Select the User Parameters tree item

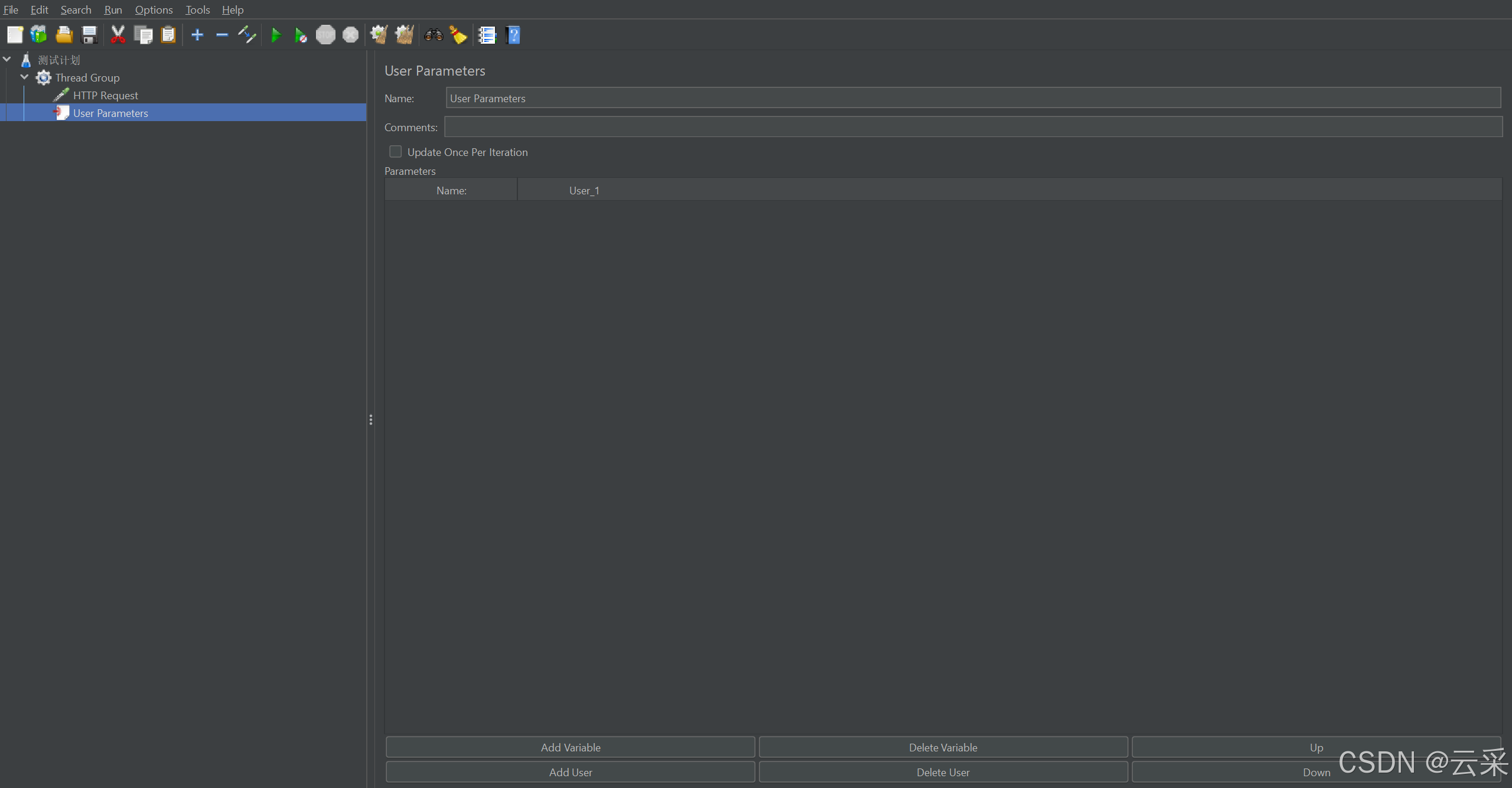click(x=110, y=113)
